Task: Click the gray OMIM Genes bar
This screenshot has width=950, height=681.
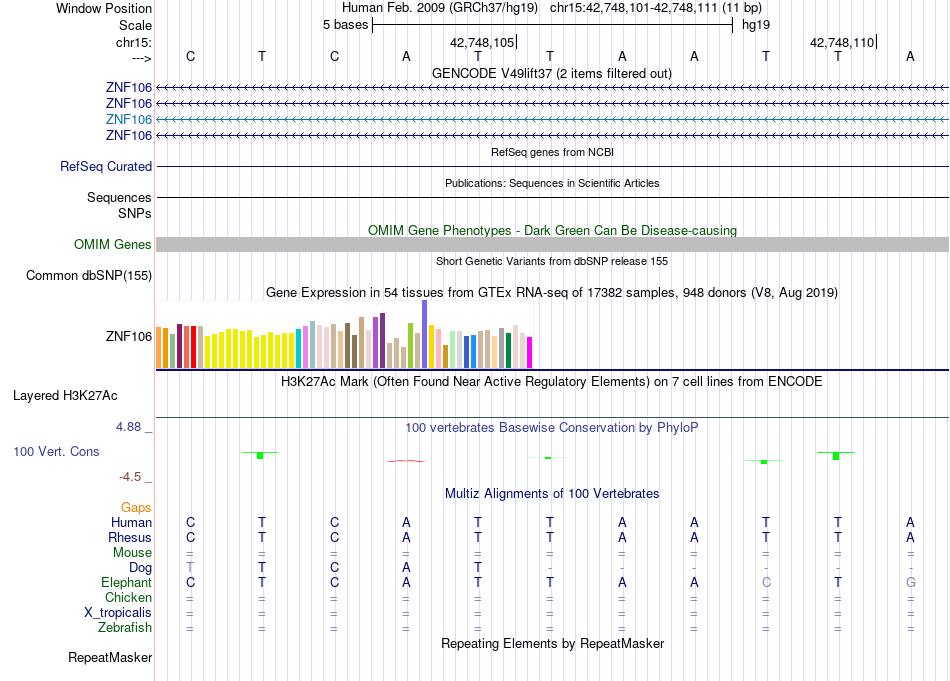Action: click(552, 244)
